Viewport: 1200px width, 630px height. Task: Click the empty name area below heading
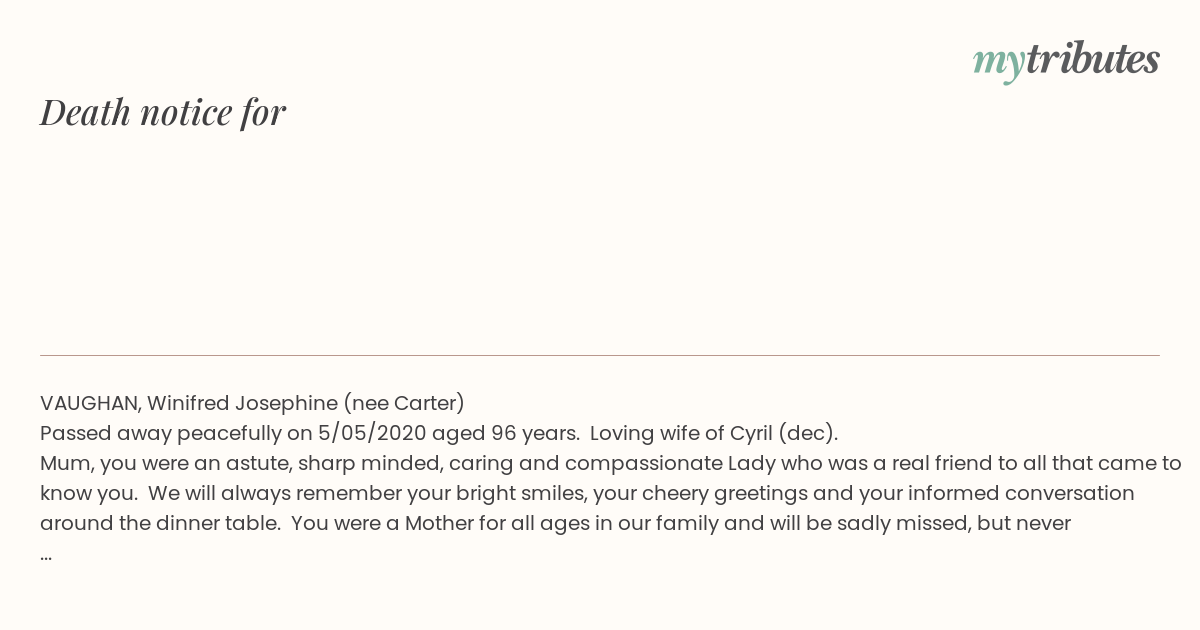click(x=600, y=240)
